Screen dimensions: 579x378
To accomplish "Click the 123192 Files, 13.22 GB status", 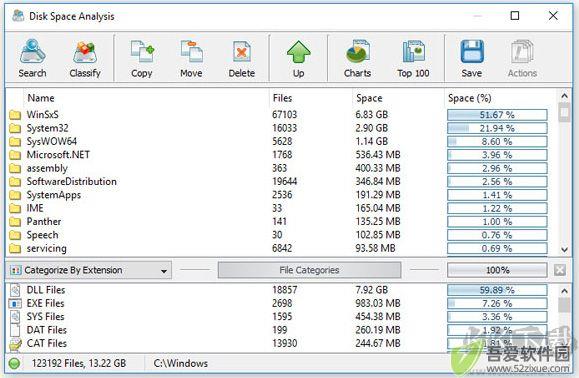I will (79, 364).
